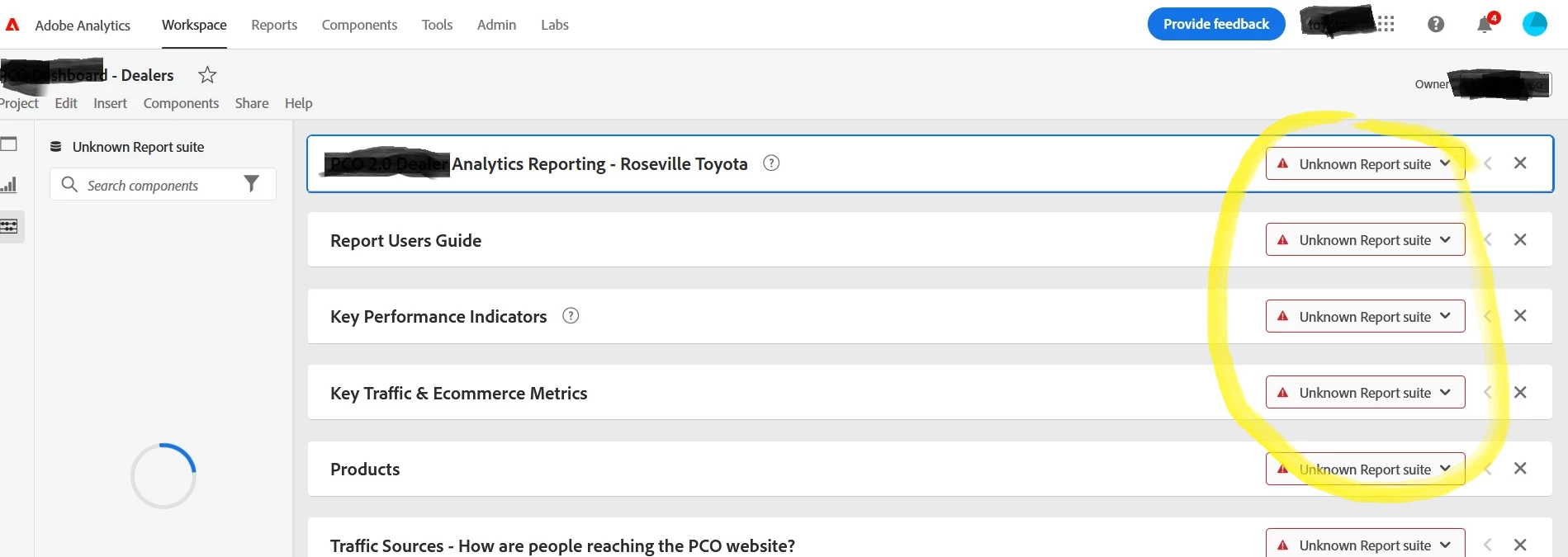Click the left panel Unknown Report suite selector

pos(127,147)
